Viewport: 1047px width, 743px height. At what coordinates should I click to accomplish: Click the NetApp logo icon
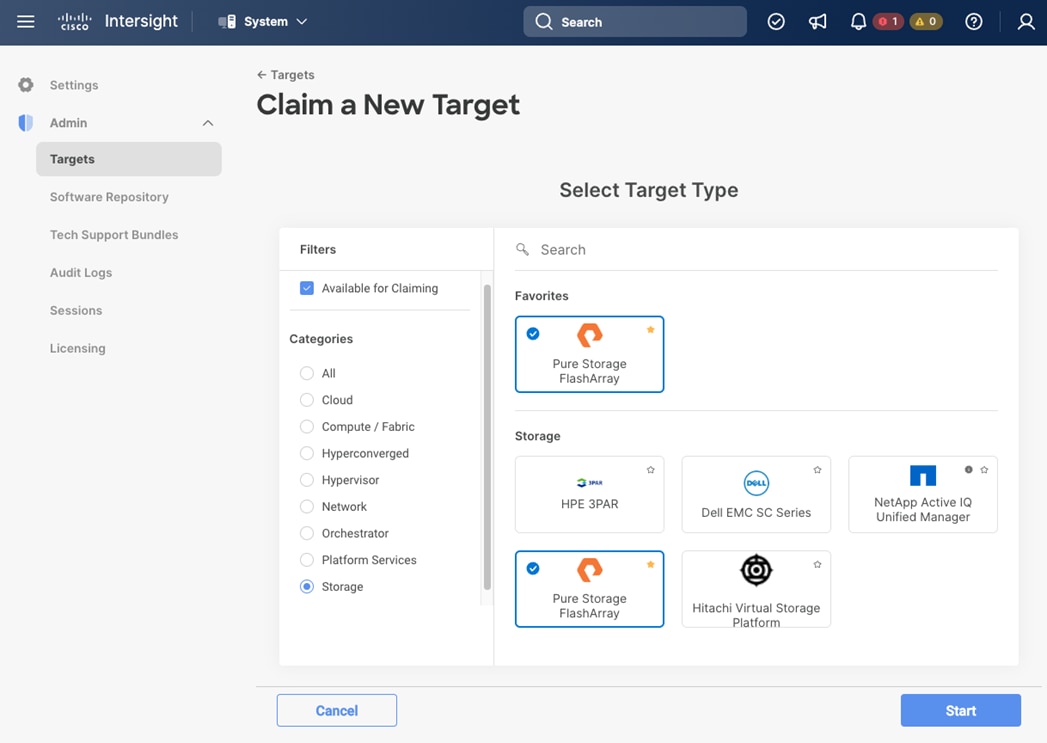(923, 475)
